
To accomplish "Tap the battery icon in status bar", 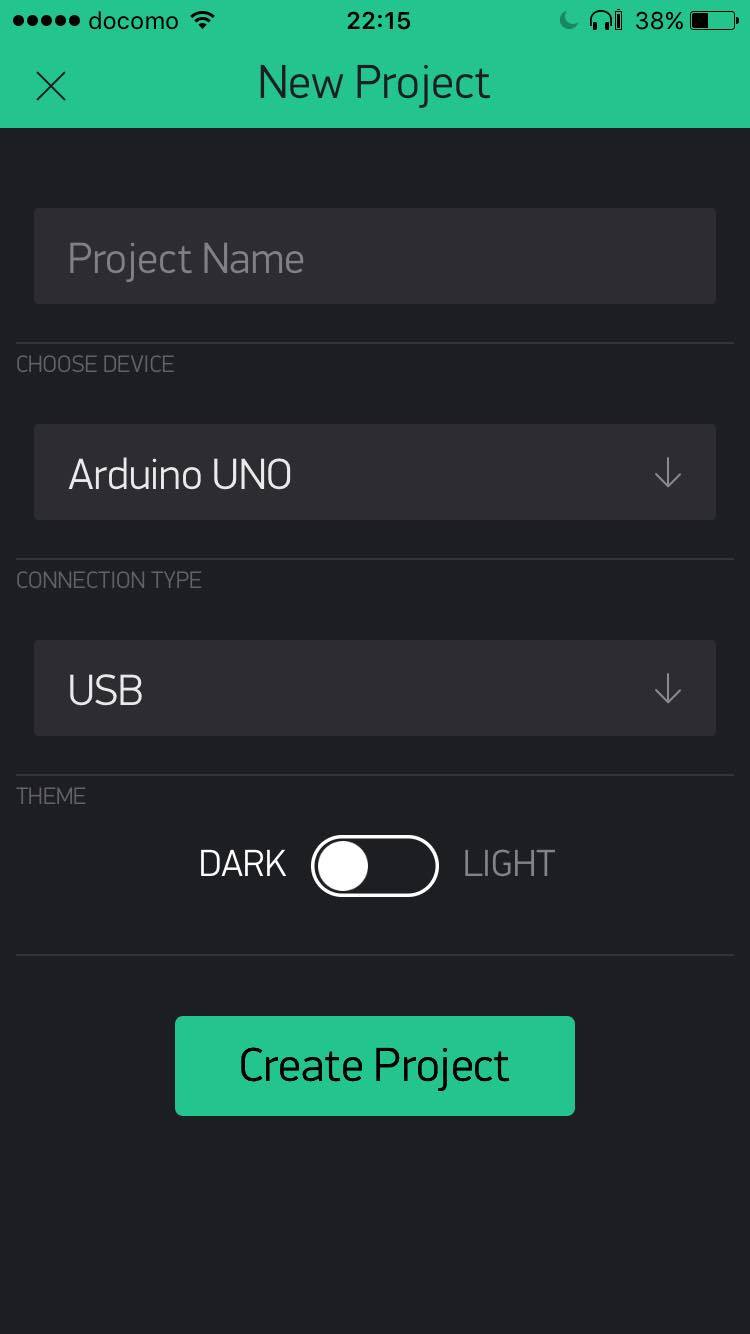I will click(714, 20).
